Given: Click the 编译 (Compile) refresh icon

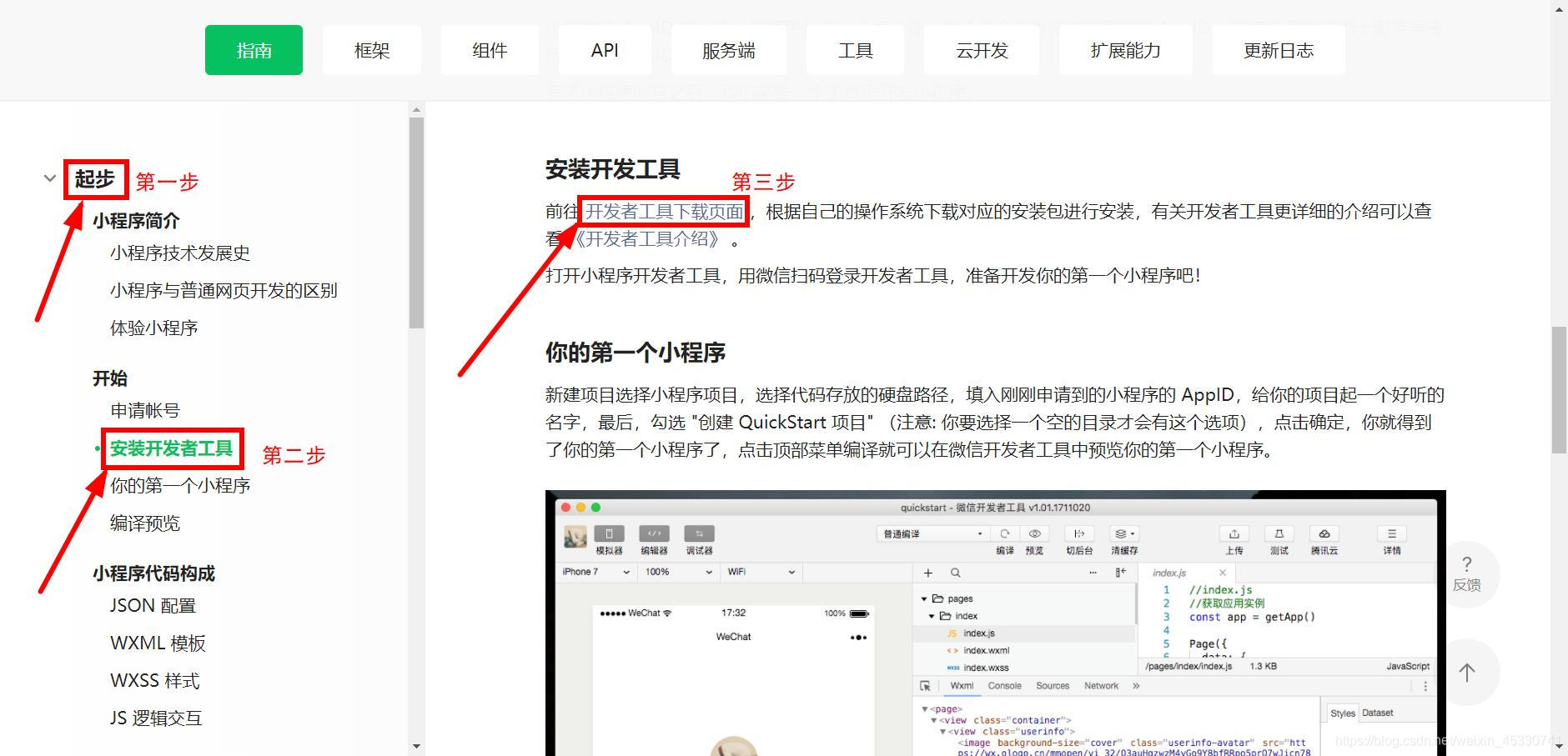Looking at the screenshot, I should tap(1005, 534).
